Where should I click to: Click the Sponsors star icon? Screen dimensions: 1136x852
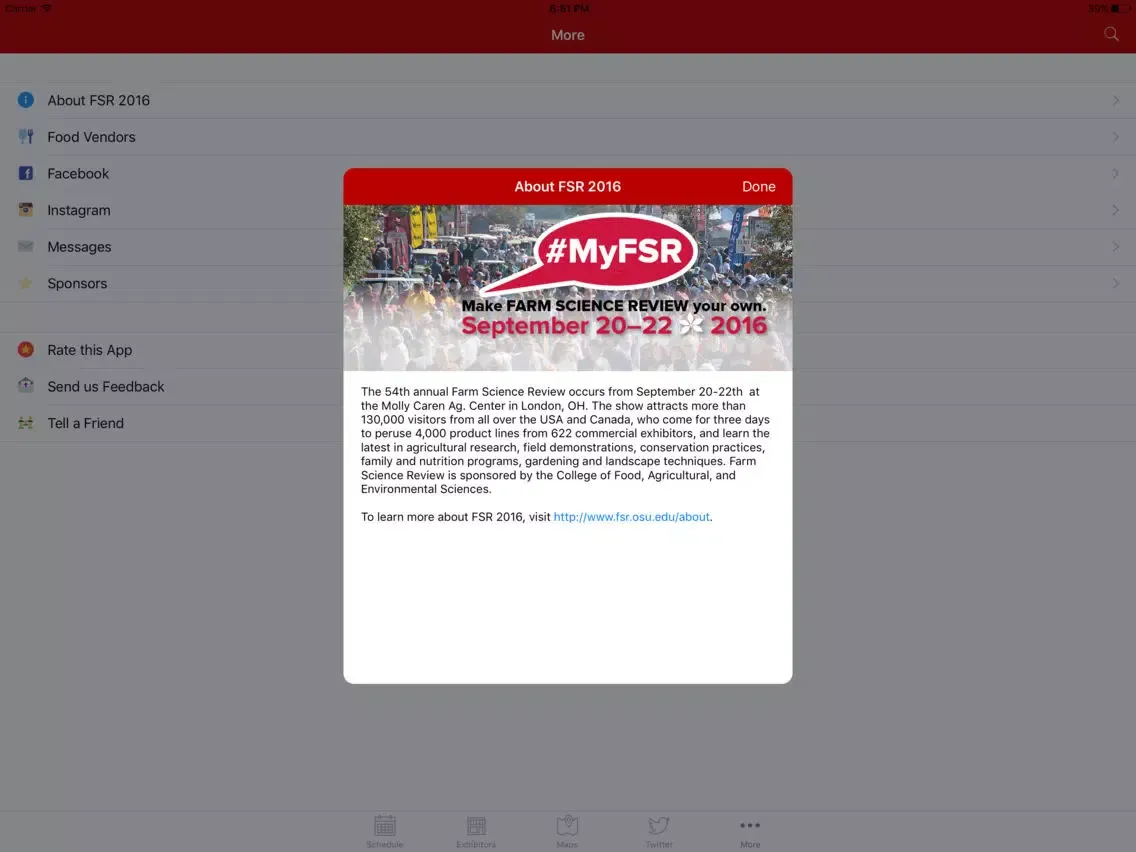[x=25, y=283]
